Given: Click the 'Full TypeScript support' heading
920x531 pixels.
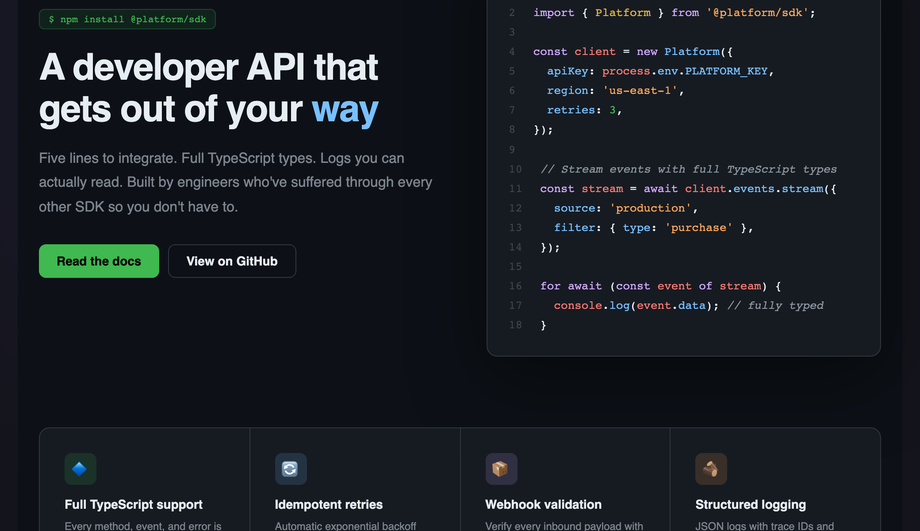Looking at the screenshot, I should (133, 505).
